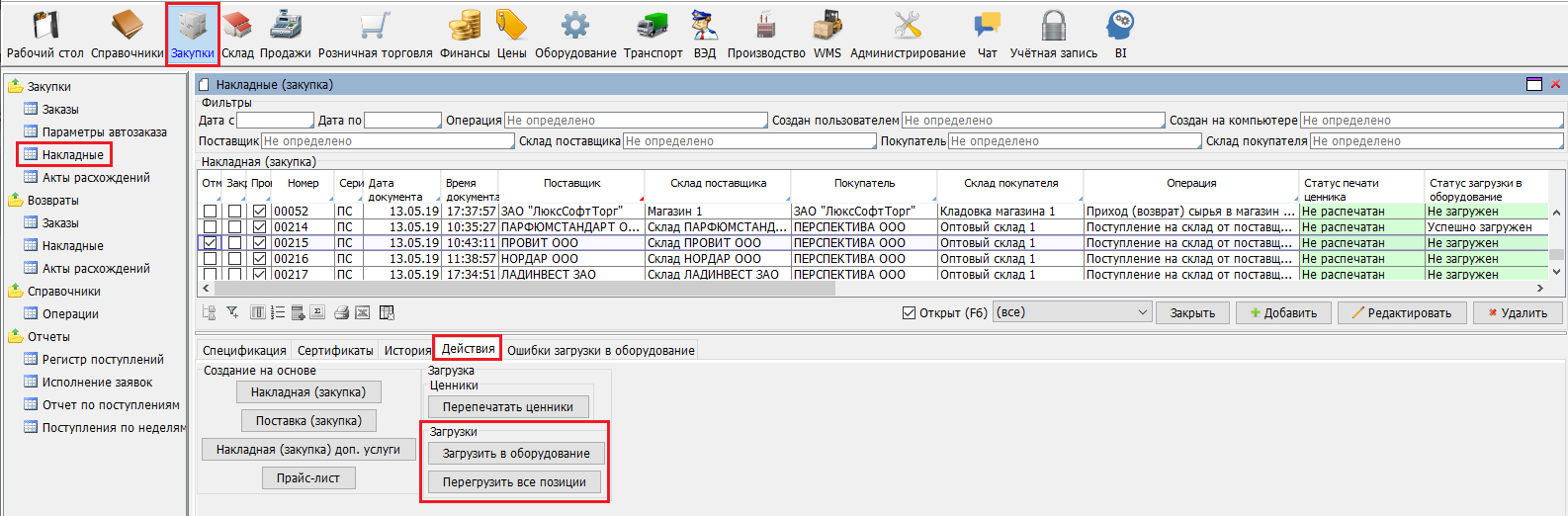The width and height of the screenshot is (1568, 516).
Task: Switch to the Спецификация tab
Action: (244, 350)
